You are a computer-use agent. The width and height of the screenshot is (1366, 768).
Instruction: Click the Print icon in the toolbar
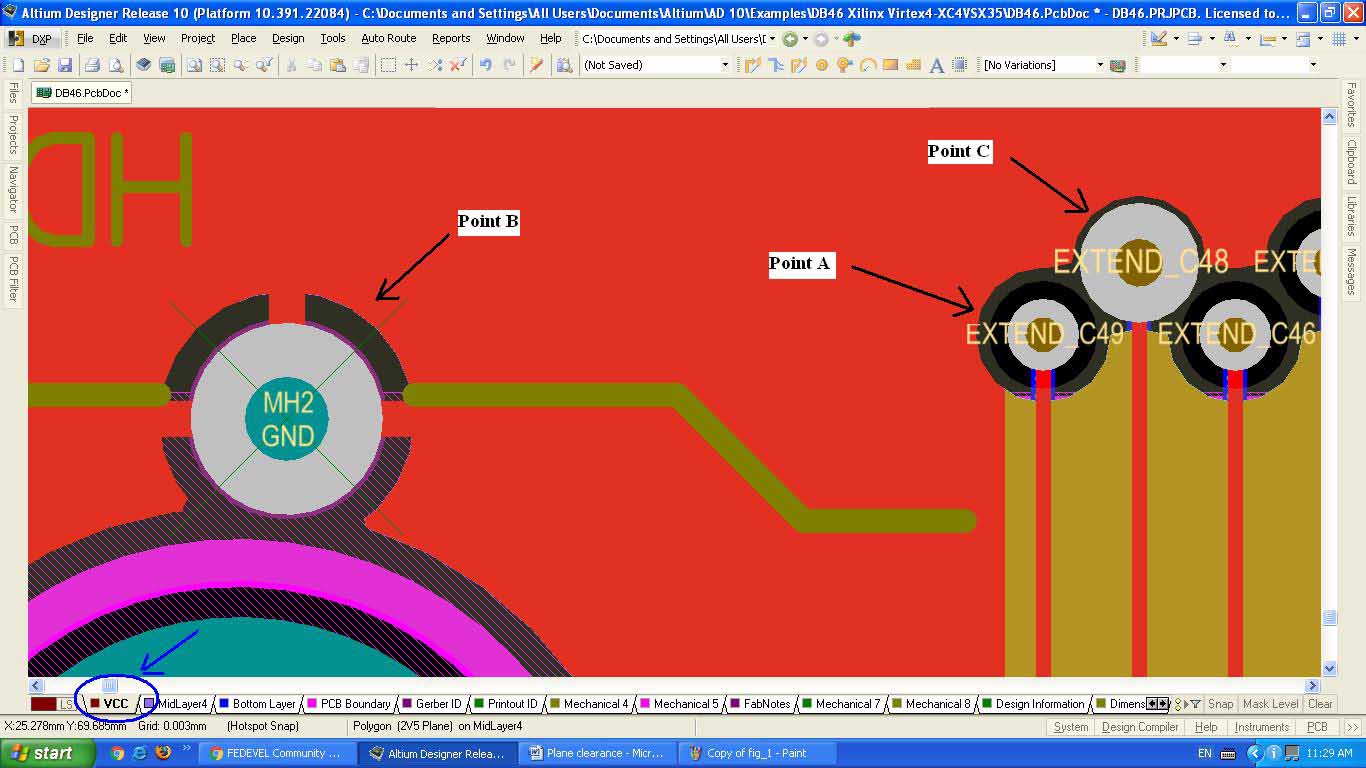tap(92, 65)
